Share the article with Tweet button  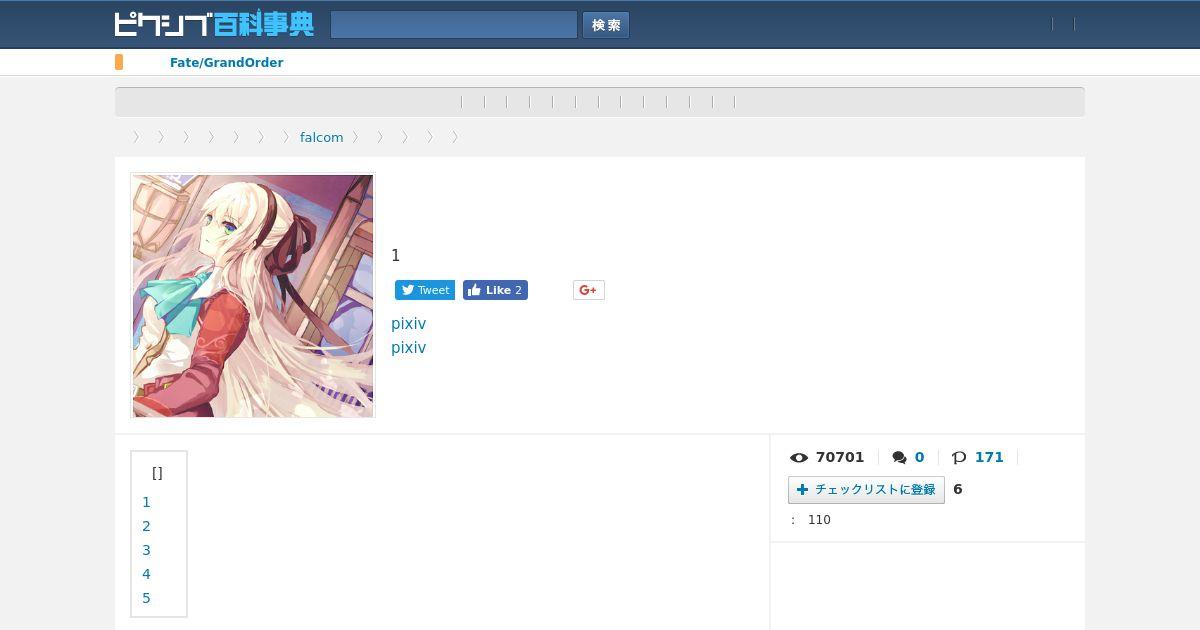[425, 290]
